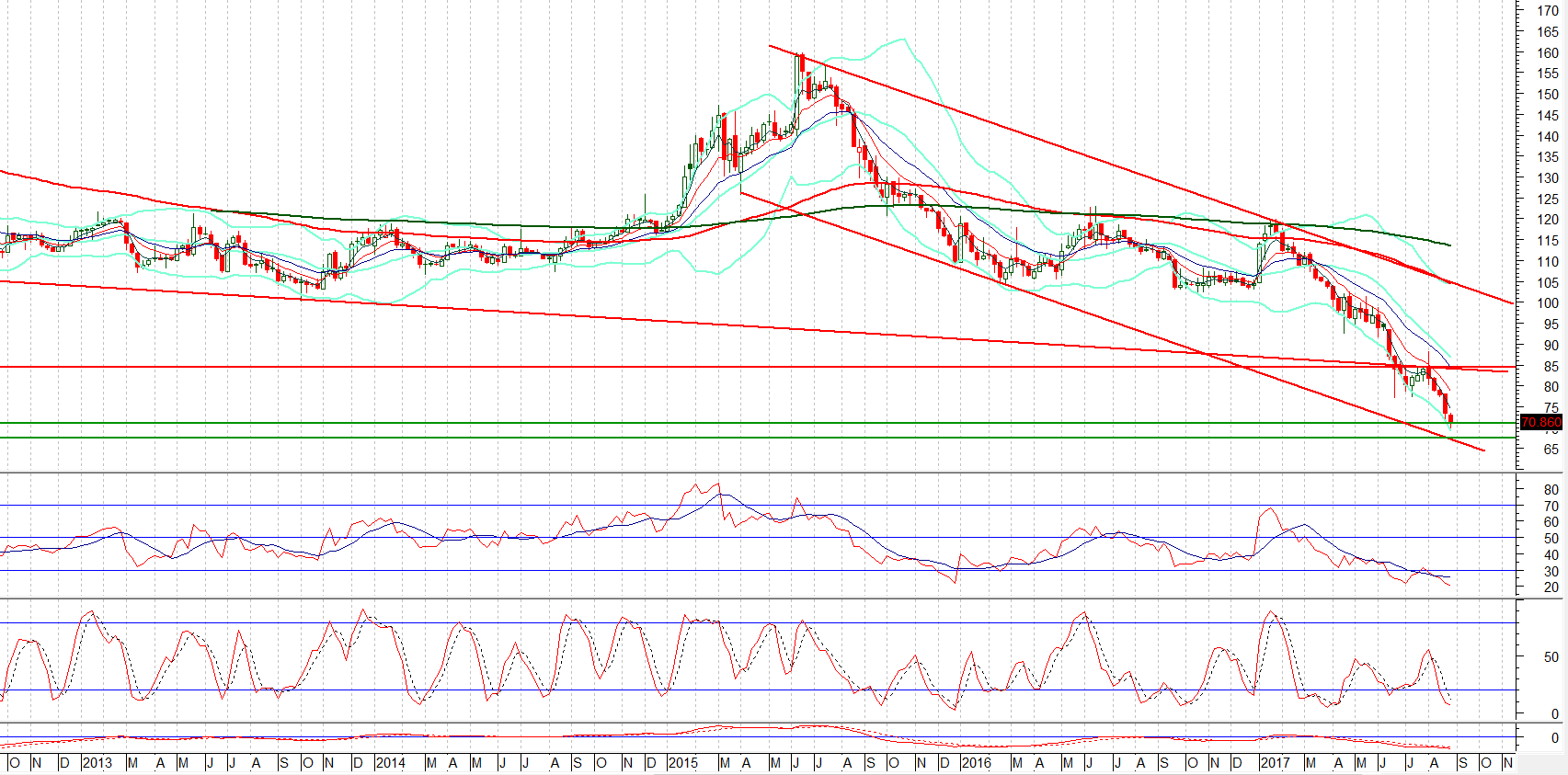The height and width of the screenshot is (775, 1568).
Task: Click the 50 label on stochastic panel scale
Action: click(1551, 657)
